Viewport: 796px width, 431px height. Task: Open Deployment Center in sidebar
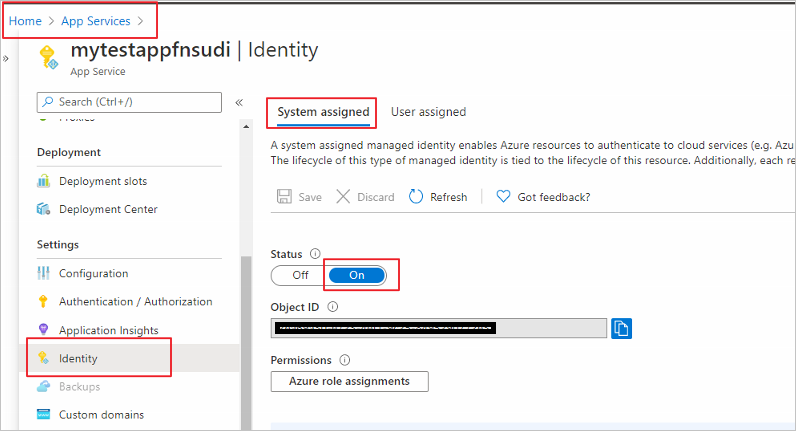[x=107, y=209]
